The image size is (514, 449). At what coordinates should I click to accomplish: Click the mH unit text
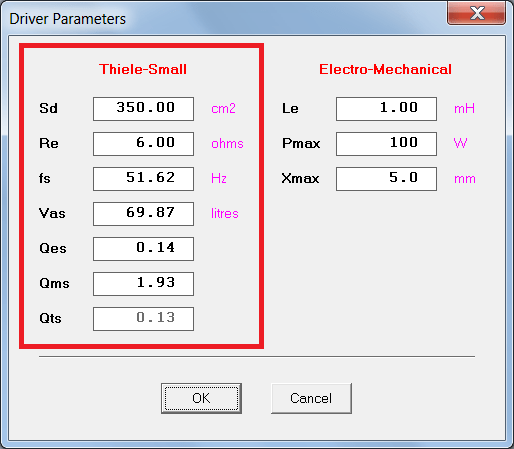tap(464, 109)
